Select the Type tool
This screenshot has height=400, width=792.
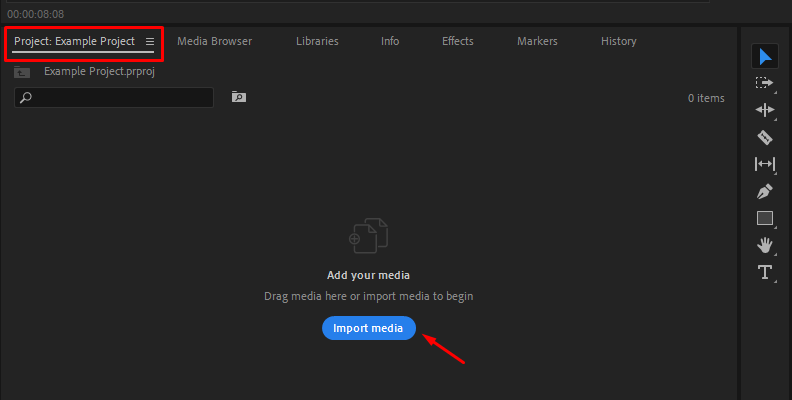[765, 272]
